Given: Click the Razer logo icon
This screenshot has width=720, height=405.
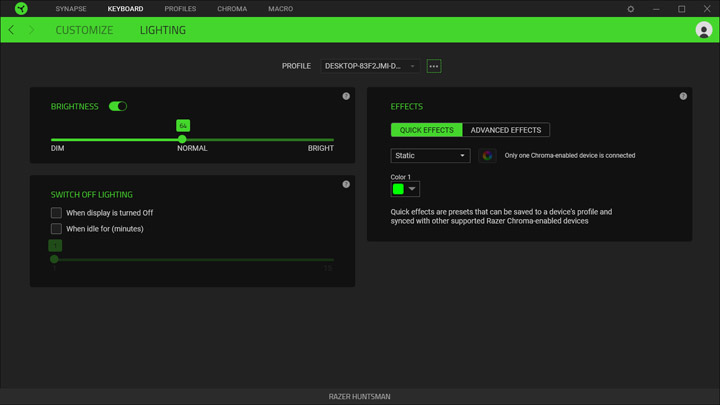Looking at the screenshot, I should point(21,8).
